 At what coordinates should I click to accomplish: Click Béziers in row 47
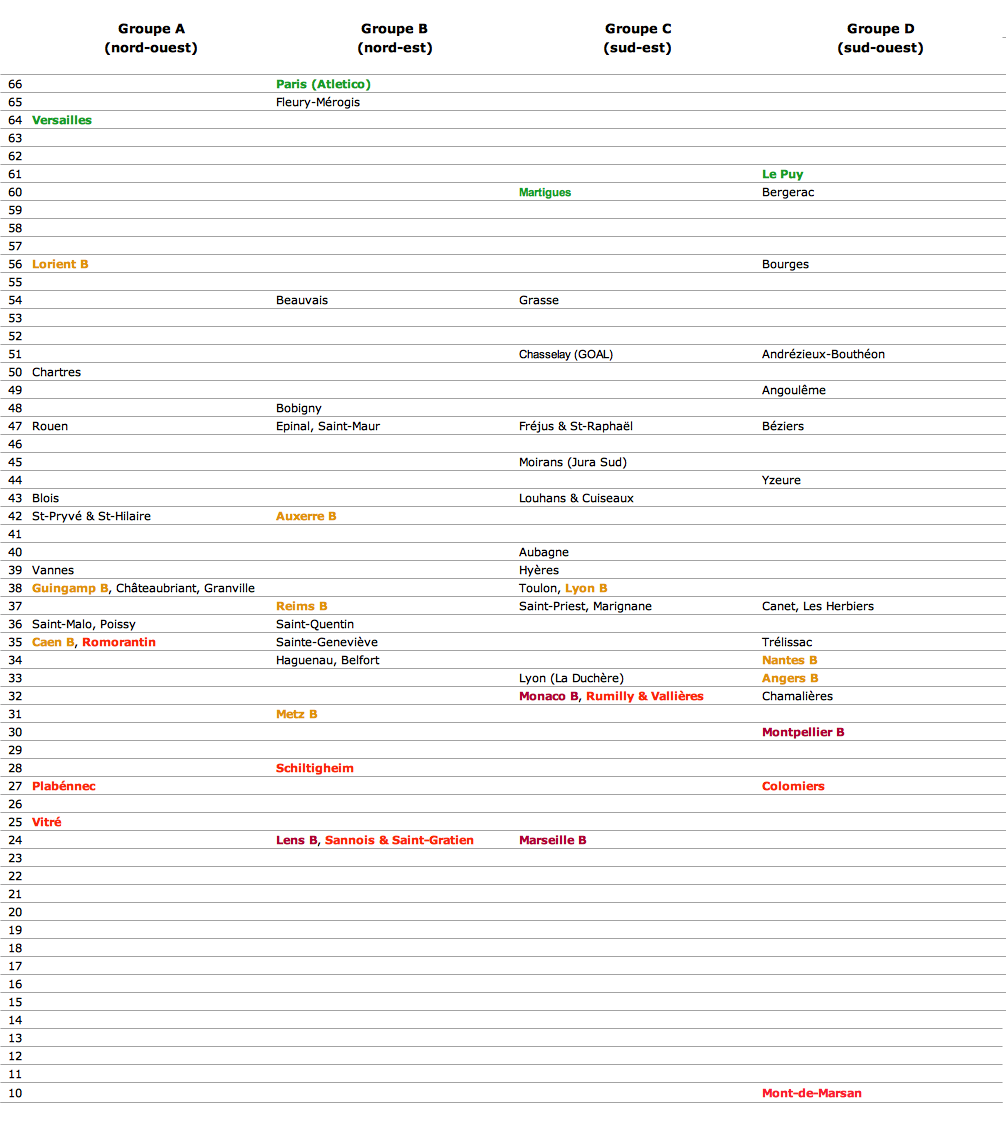tap(783, 426)
